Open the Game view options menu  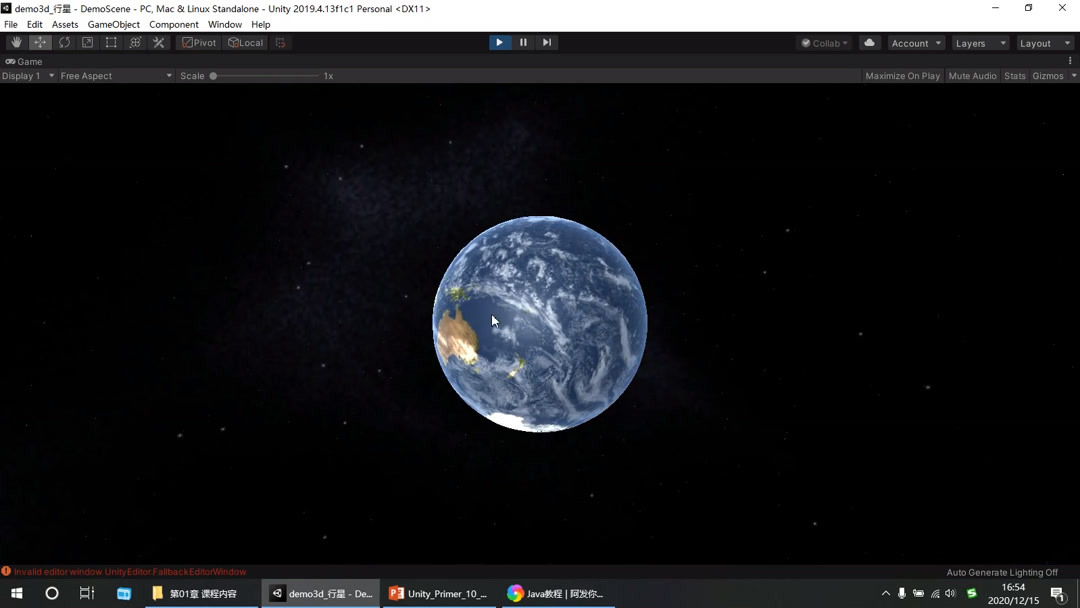(x=1070, y=61)
